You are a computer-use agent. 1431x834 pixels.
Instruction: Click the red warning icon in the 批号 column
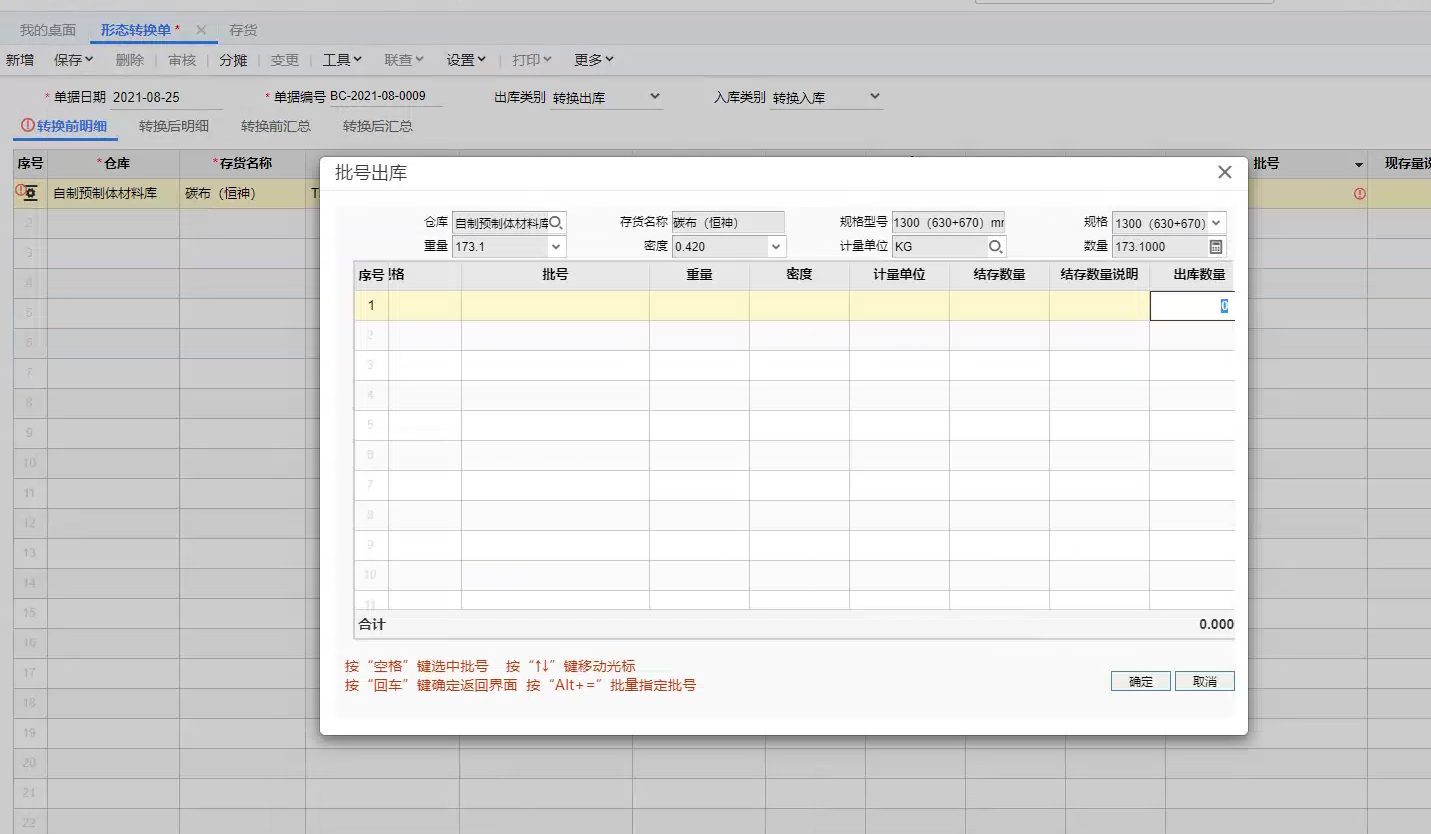(x=1359, y=194)
